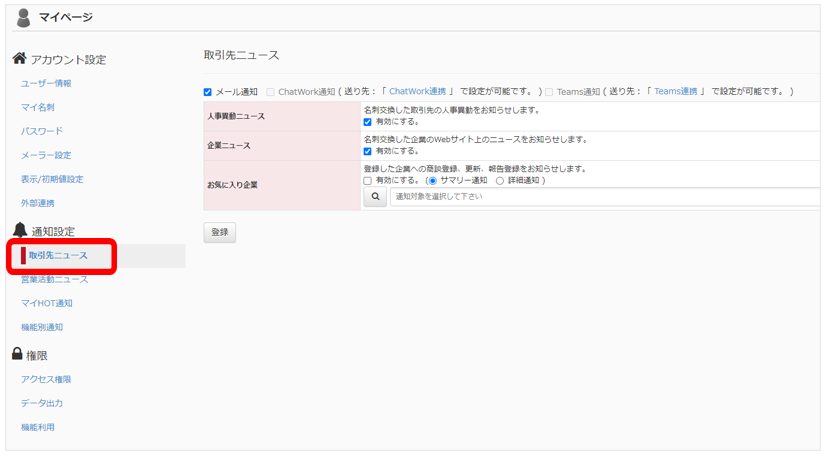837x461 pixels.
Task: Open メーラー設定 in the sidebar
Action: click(46, 155)
